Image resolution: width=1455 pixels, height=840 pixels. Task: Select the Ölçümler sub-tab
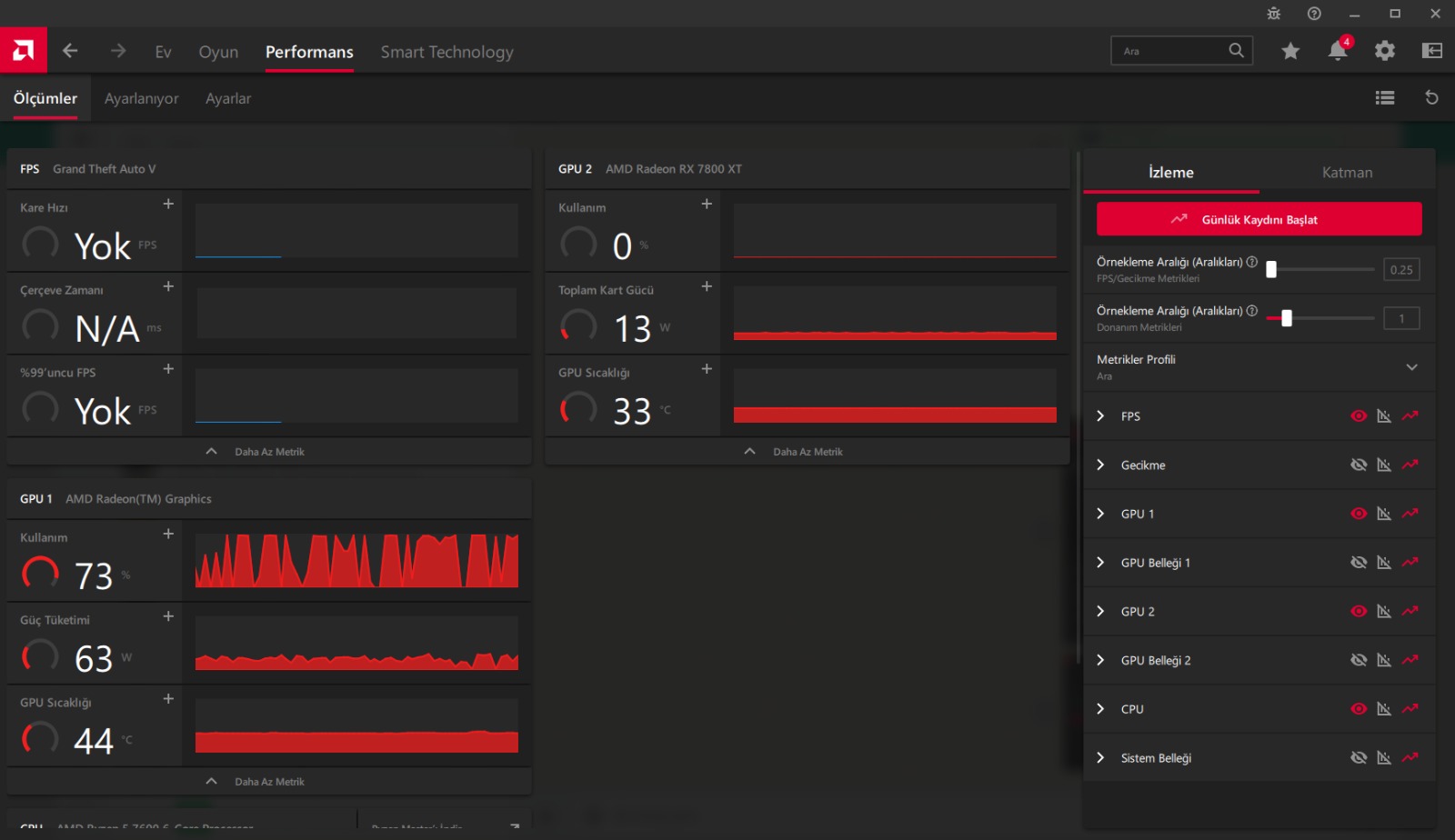click(x=45, y=98)
